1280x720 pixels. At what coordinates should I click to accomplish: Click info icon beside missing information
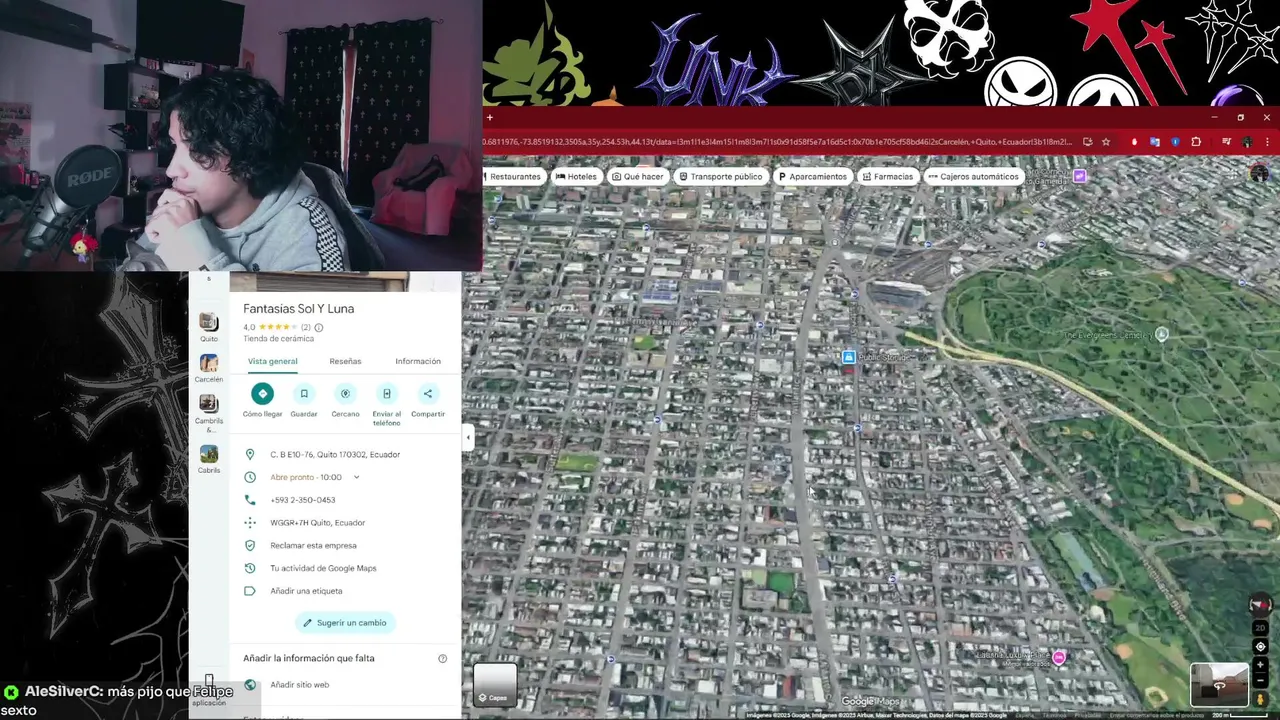(x=442, y=658)
